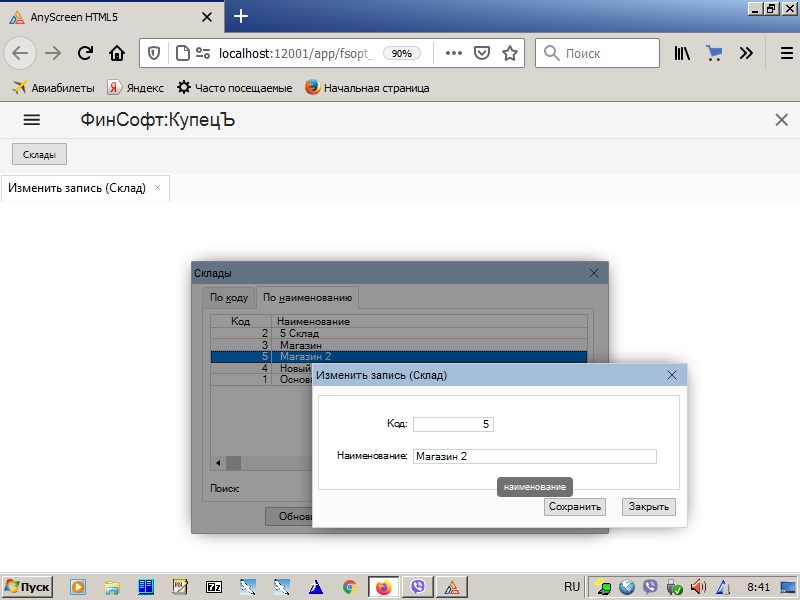Image resolution: width=800 pixels, height=600 pixels.
Task: Open a new browser tab
Action: [x=241, y=16]
